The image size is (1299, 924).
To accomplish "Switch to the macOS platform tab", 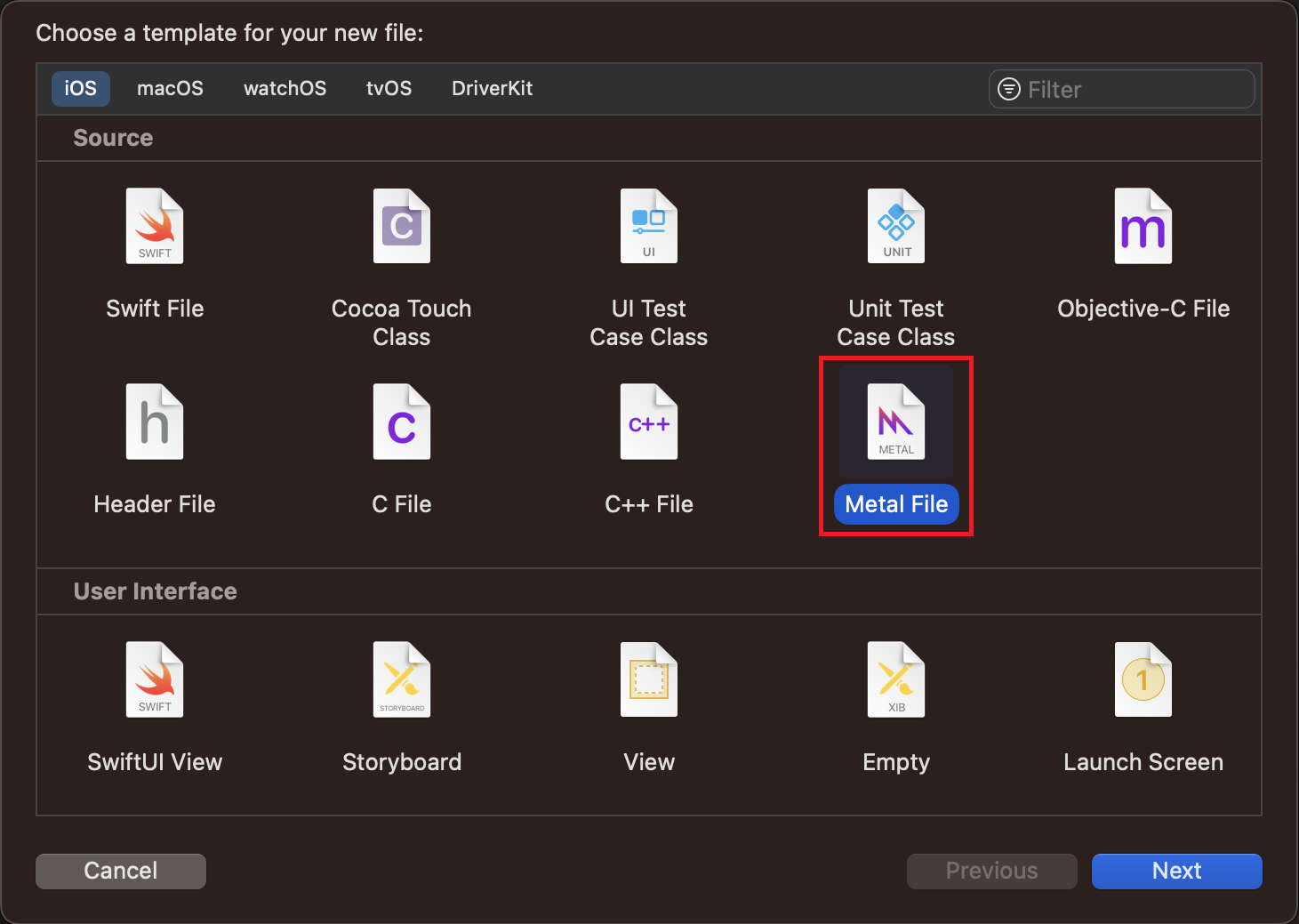I will (x=170, y=89).
